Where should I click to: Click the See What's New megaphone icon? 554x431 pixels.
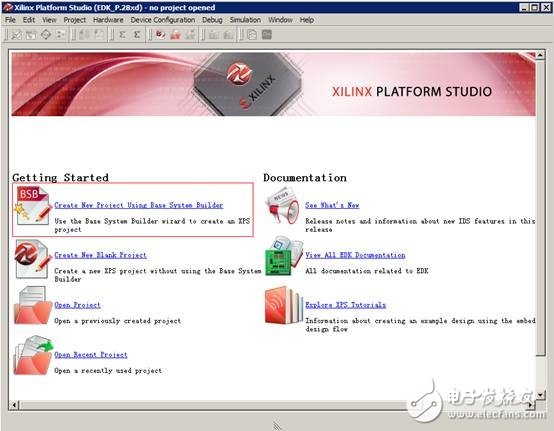283,206
